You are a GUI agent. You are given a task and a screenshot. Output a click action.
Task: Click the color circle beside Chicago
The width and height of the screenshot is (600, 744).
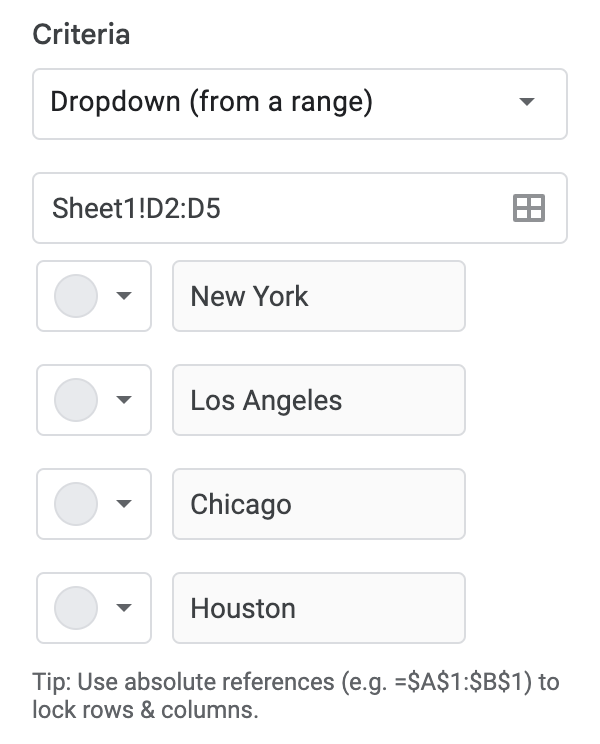(76, 504)
